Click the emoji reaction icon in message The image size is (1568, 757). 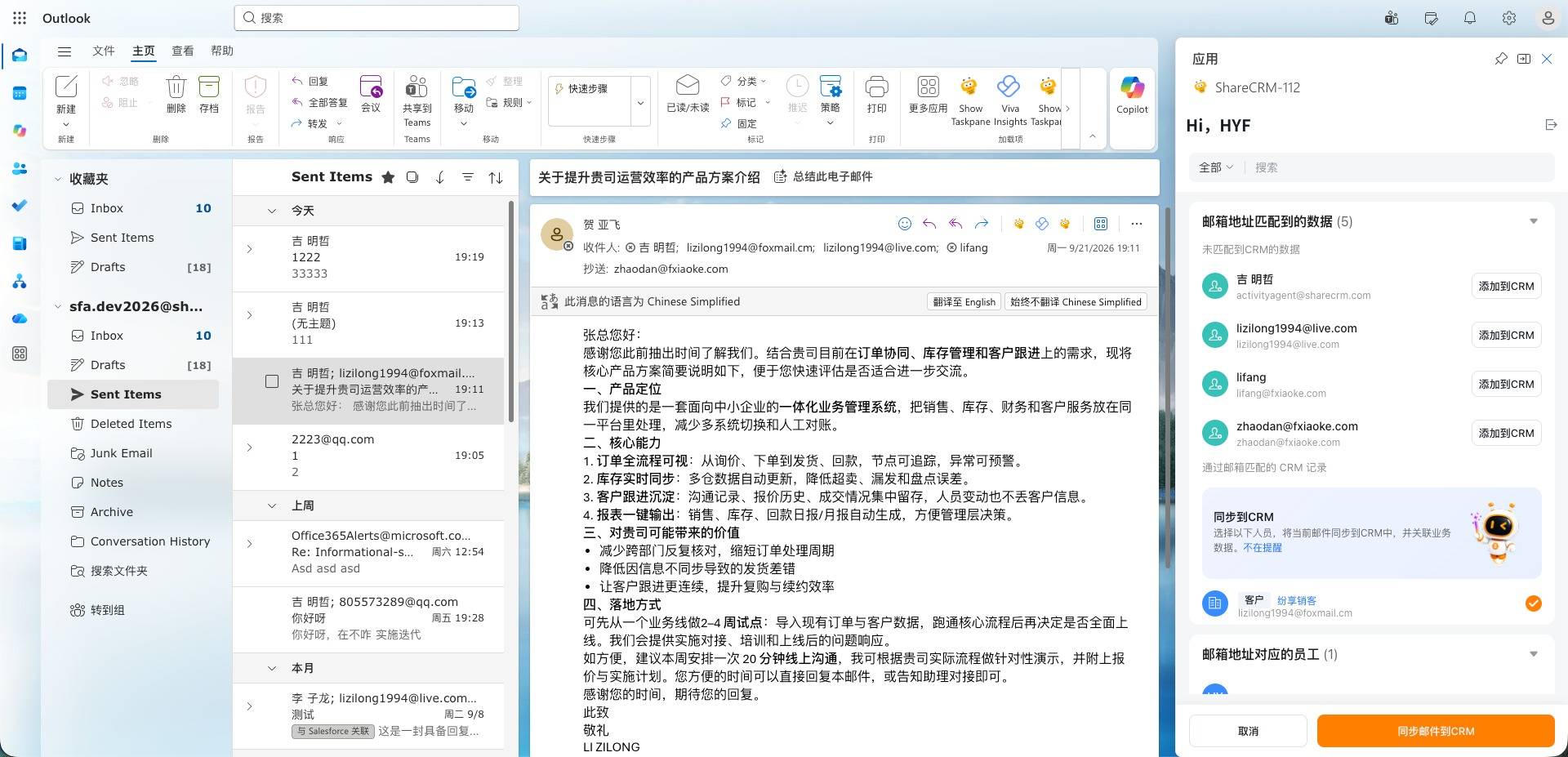904,224
